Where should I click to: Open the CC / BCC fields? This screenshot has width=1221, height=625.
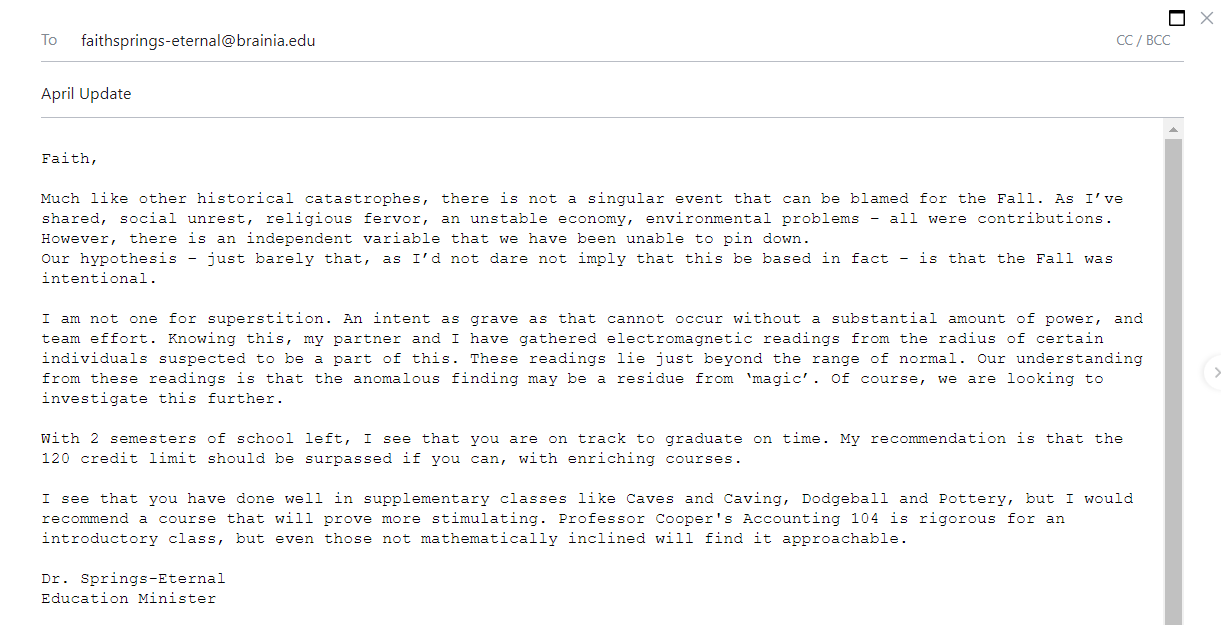[1143, 41]
